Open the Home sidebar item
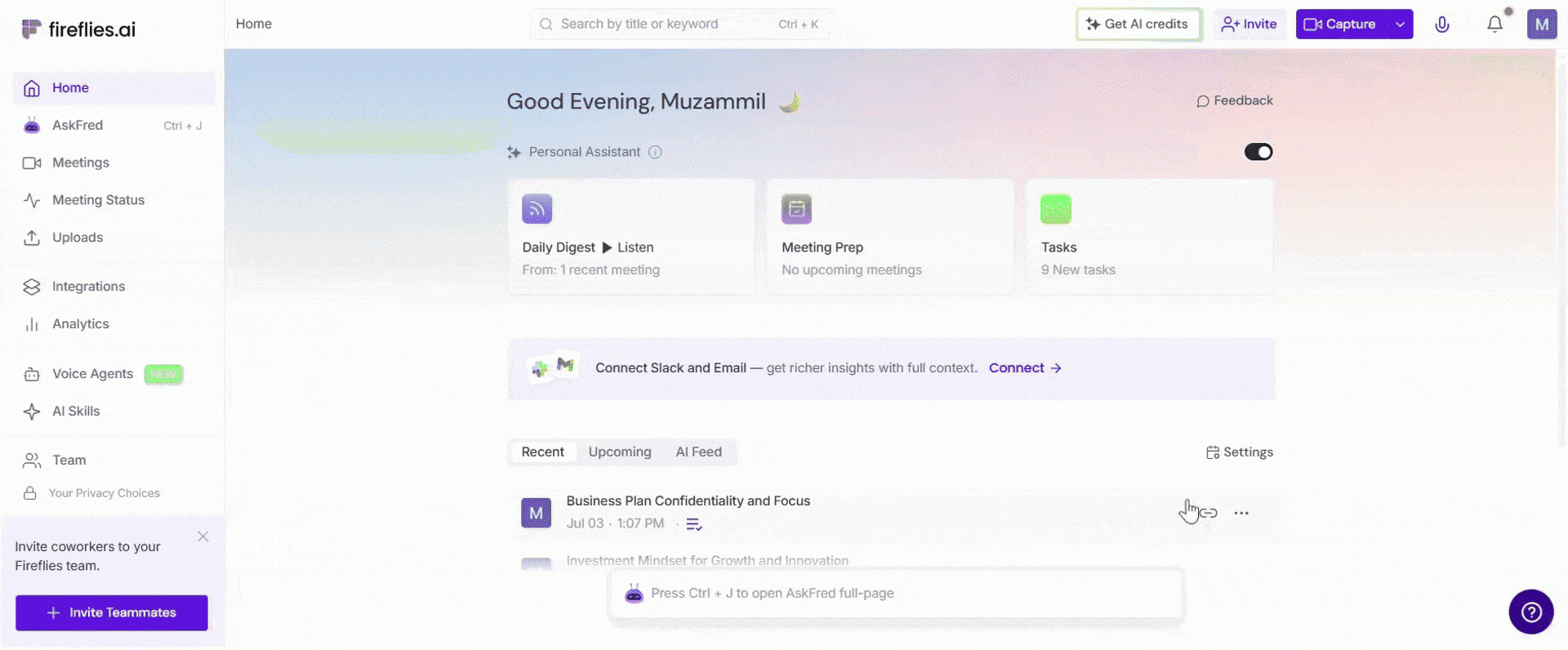This screenshot has height=650, width=1568. point(114,88)
